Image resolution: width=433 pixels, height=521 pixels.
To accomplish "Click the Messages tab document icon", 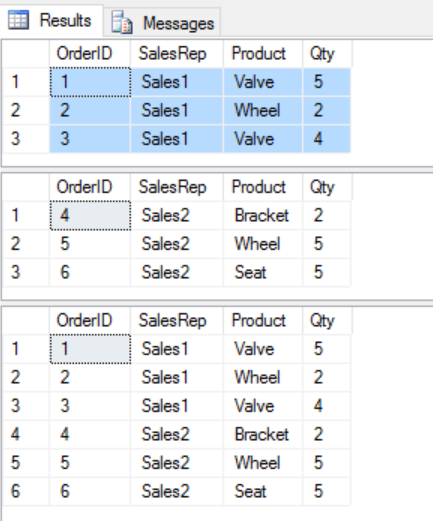I will [122, 22].
